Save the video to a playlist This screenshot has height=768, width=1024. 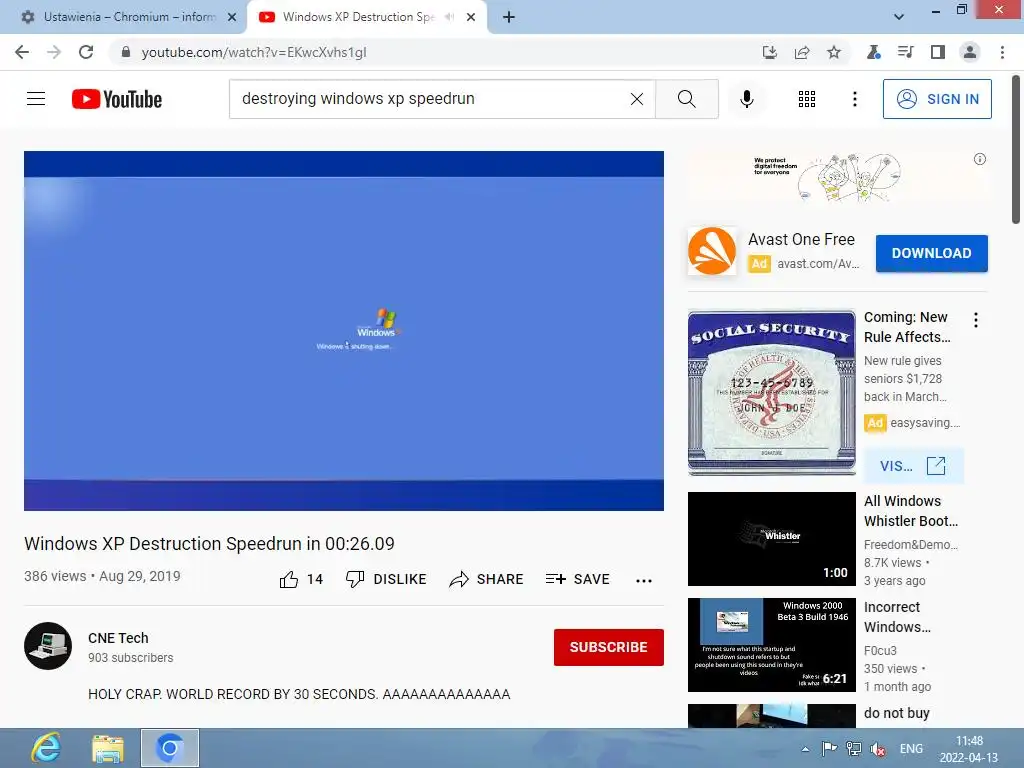tap(577, 579)
